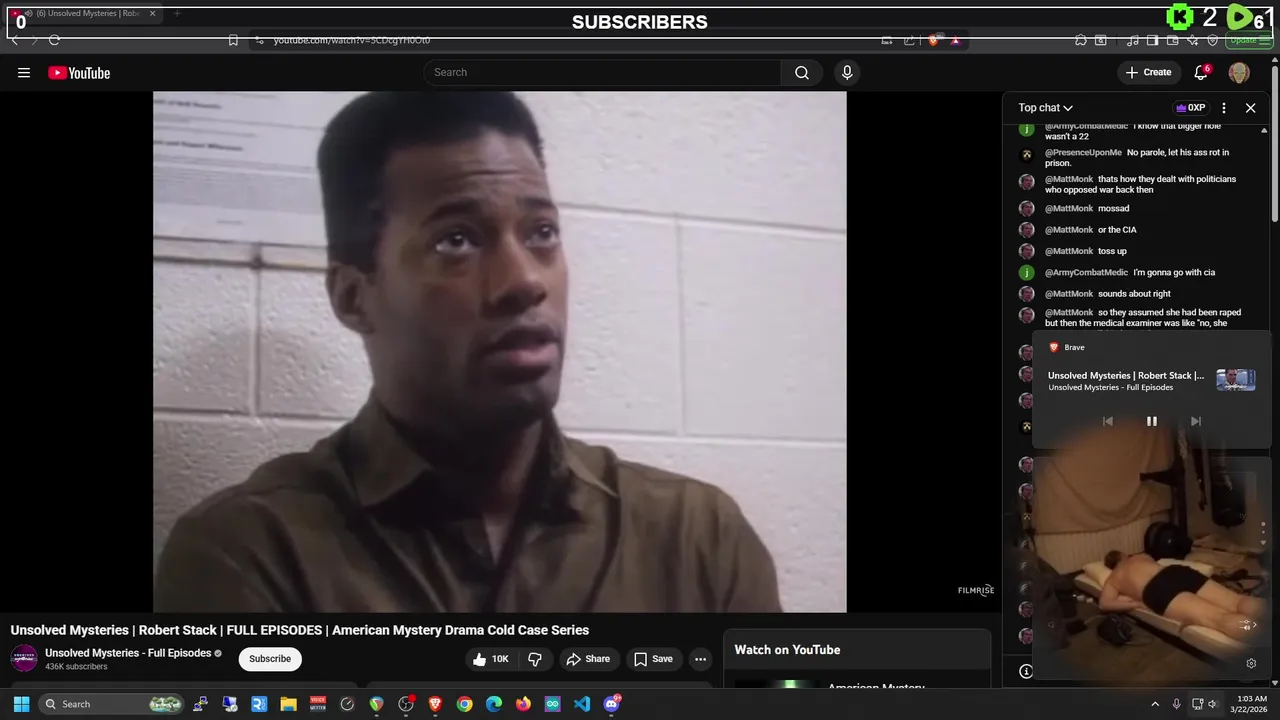The image size is (1280, 720).
Task: Open Brave VPN shield icon
Action: [x=1212, y=40]
